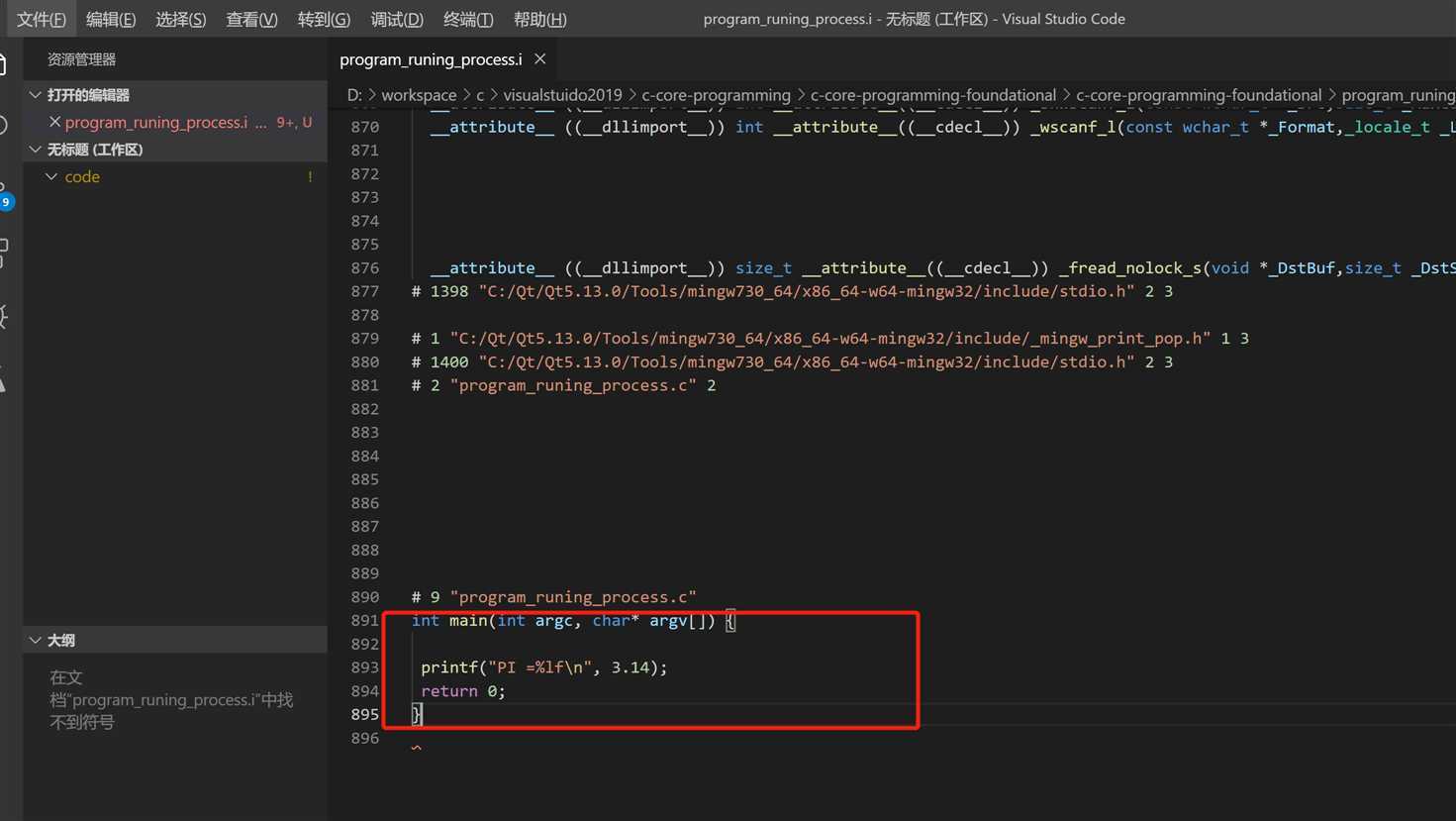Collapse the 无标题 (工作区) section
Viewport: 1456px width, 821px height.
[x=36, y=150]
